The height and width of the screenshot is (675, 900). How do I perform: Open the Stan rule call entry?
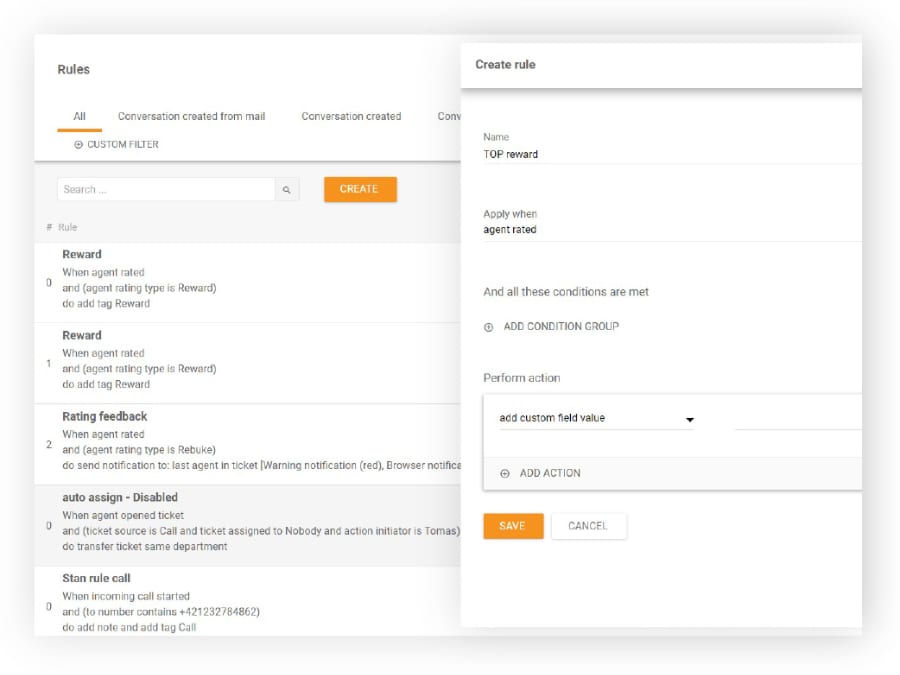(x=96, y=578)
